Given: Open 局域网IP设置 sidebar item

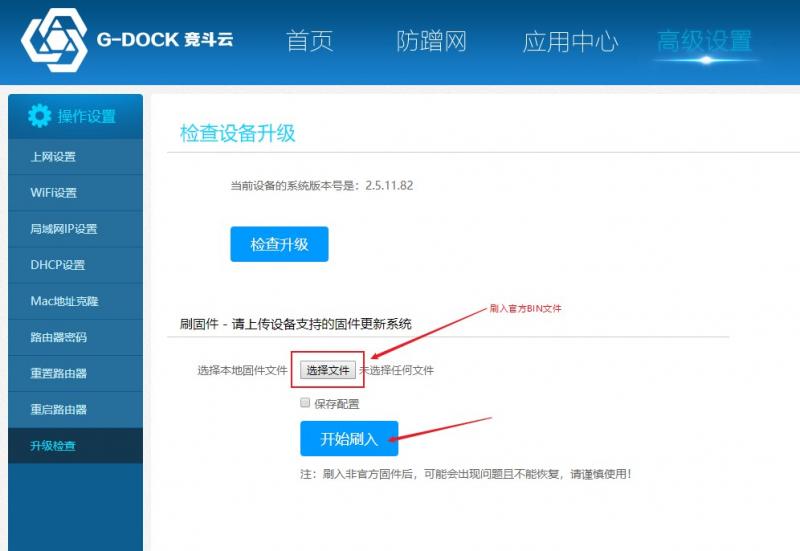Looking at the screenshot, I should click(64, 229).
